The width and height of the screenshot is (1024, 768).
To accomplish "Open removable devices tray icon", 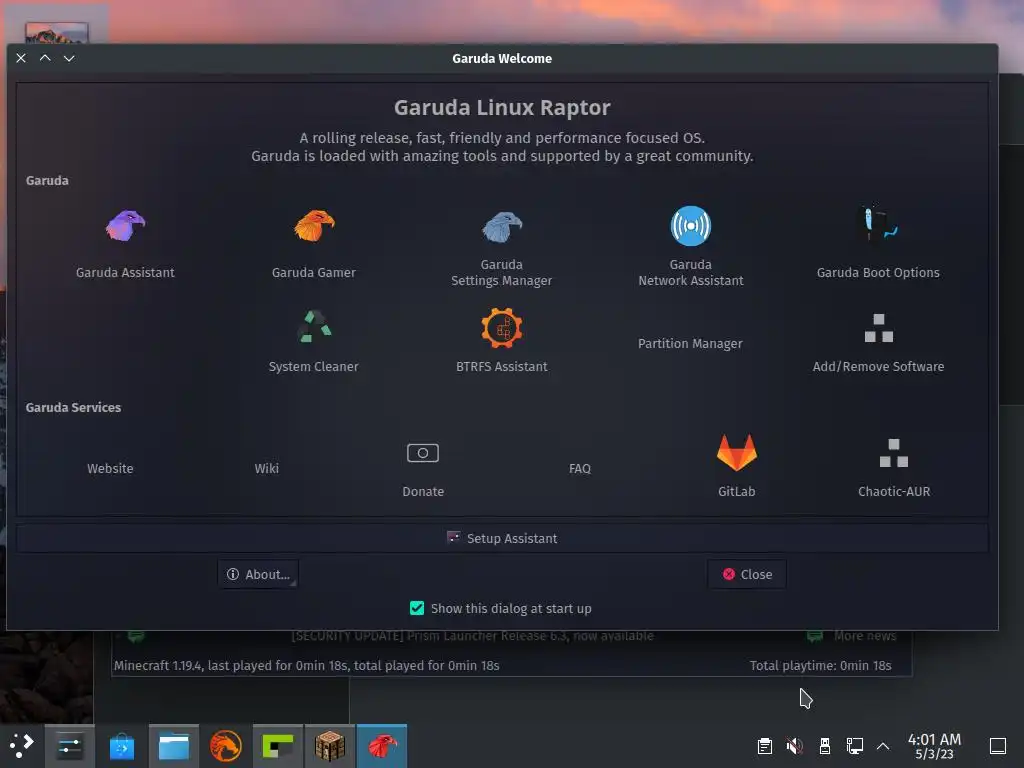I will 825,746.
